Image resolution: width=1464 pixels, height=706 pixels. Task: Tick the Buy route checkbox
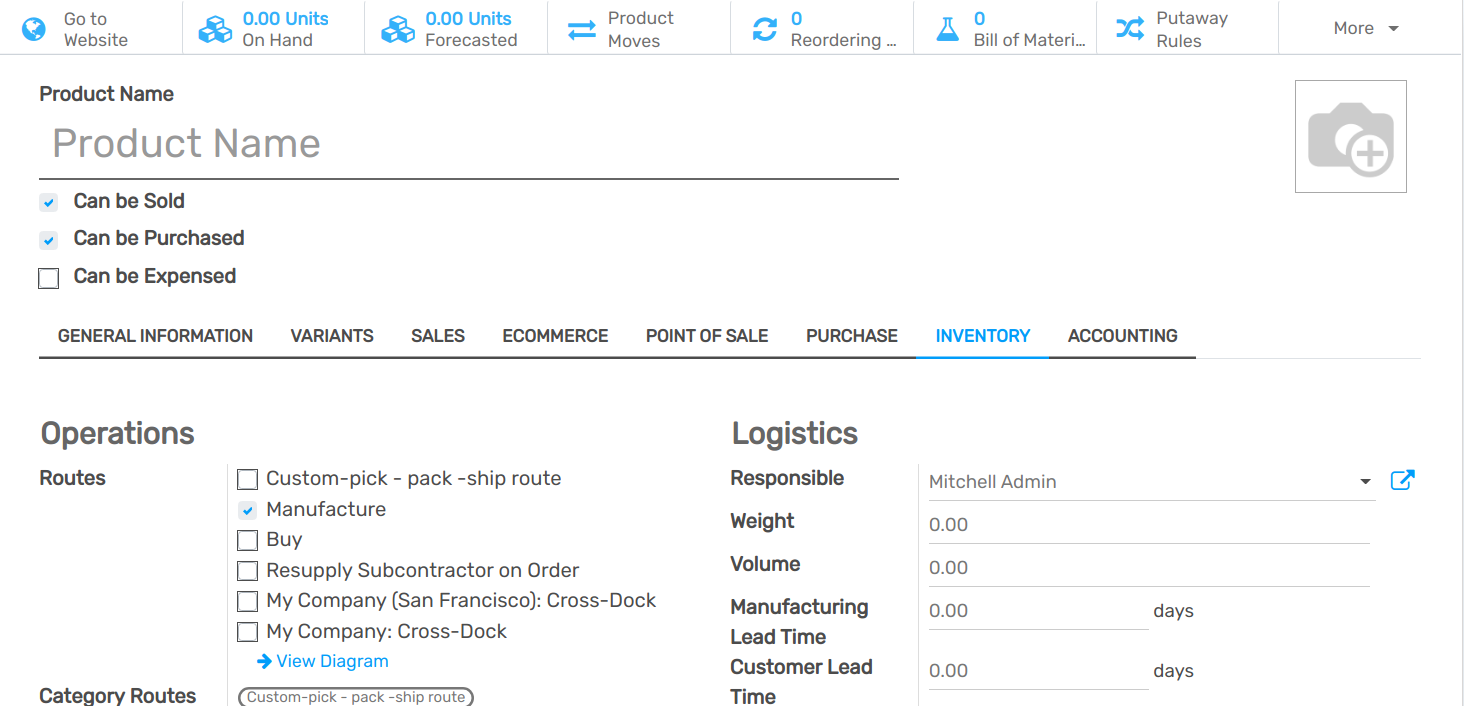[x=247, y=541]
